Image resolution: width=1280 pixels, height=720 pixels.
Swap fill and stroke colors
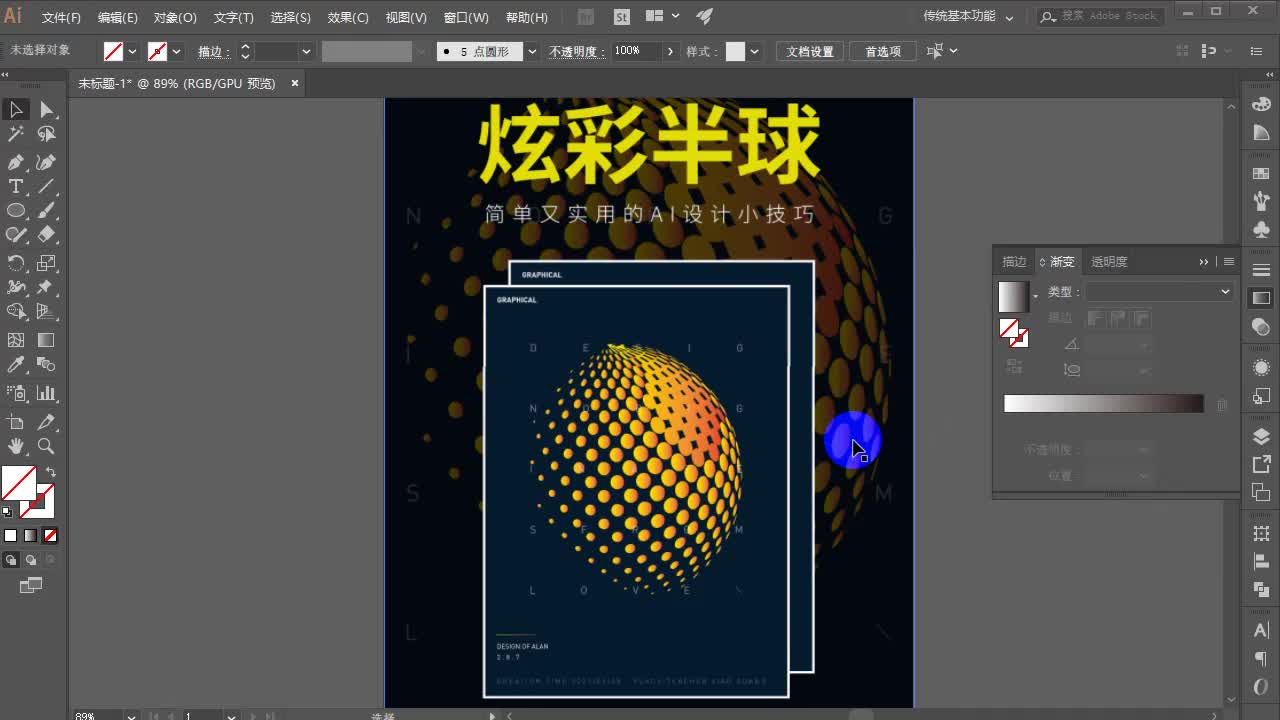click(50, 472)
